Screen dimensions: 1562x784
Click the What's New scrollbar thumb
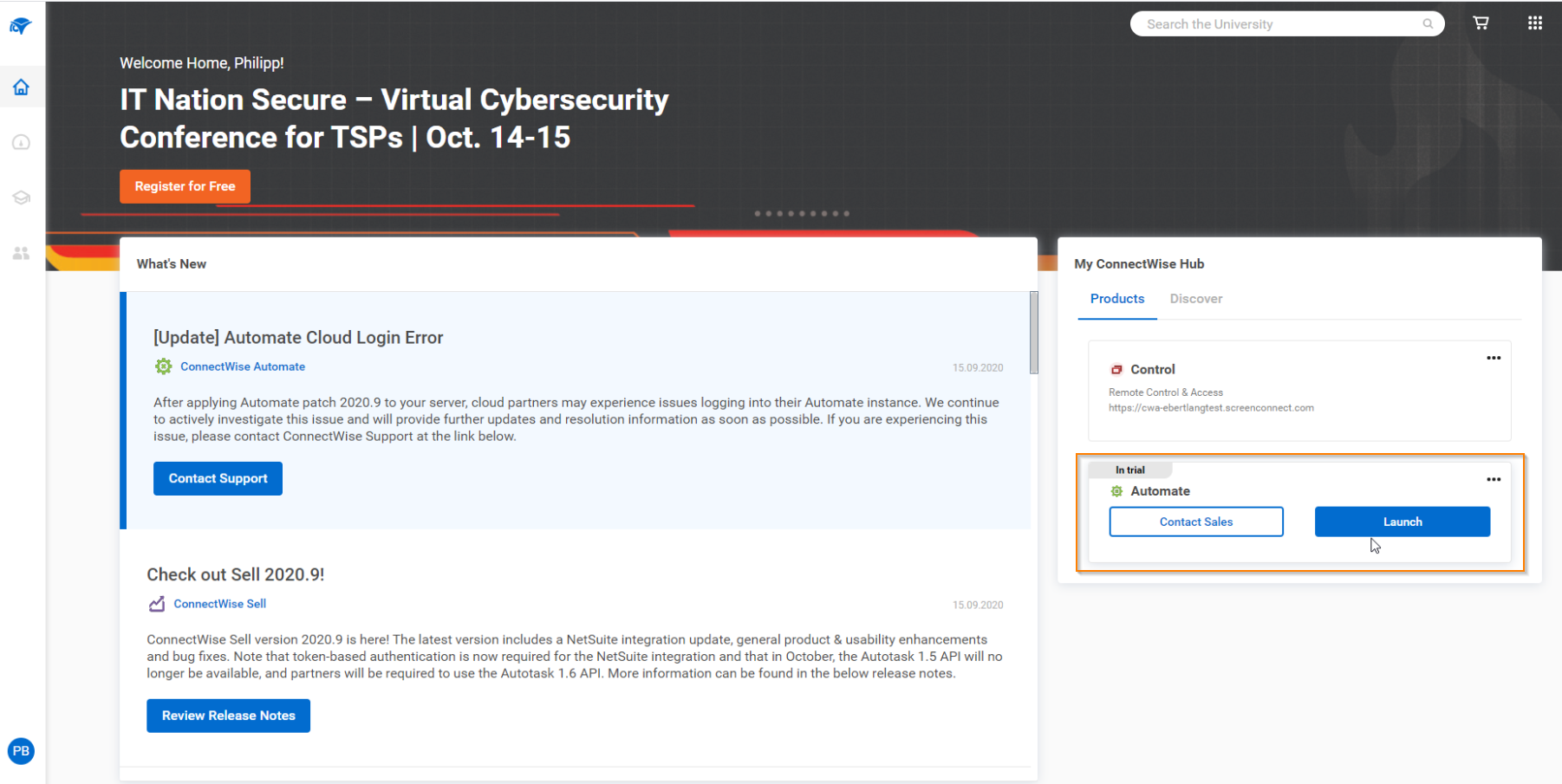coord(1033,333)
